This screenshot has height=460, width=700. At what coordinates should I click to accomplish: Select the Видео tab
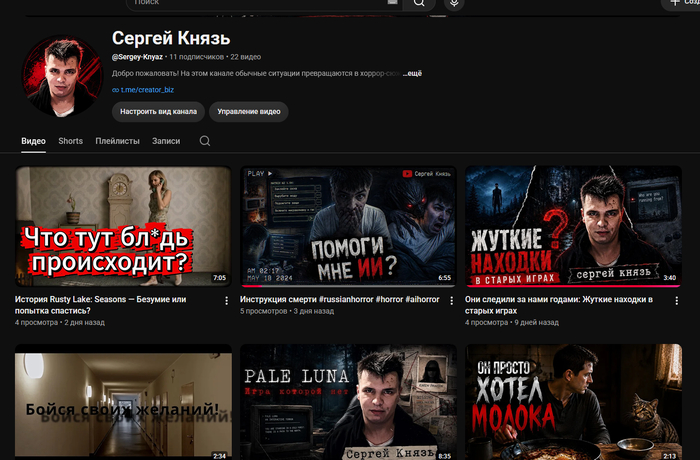click(33, 141)
